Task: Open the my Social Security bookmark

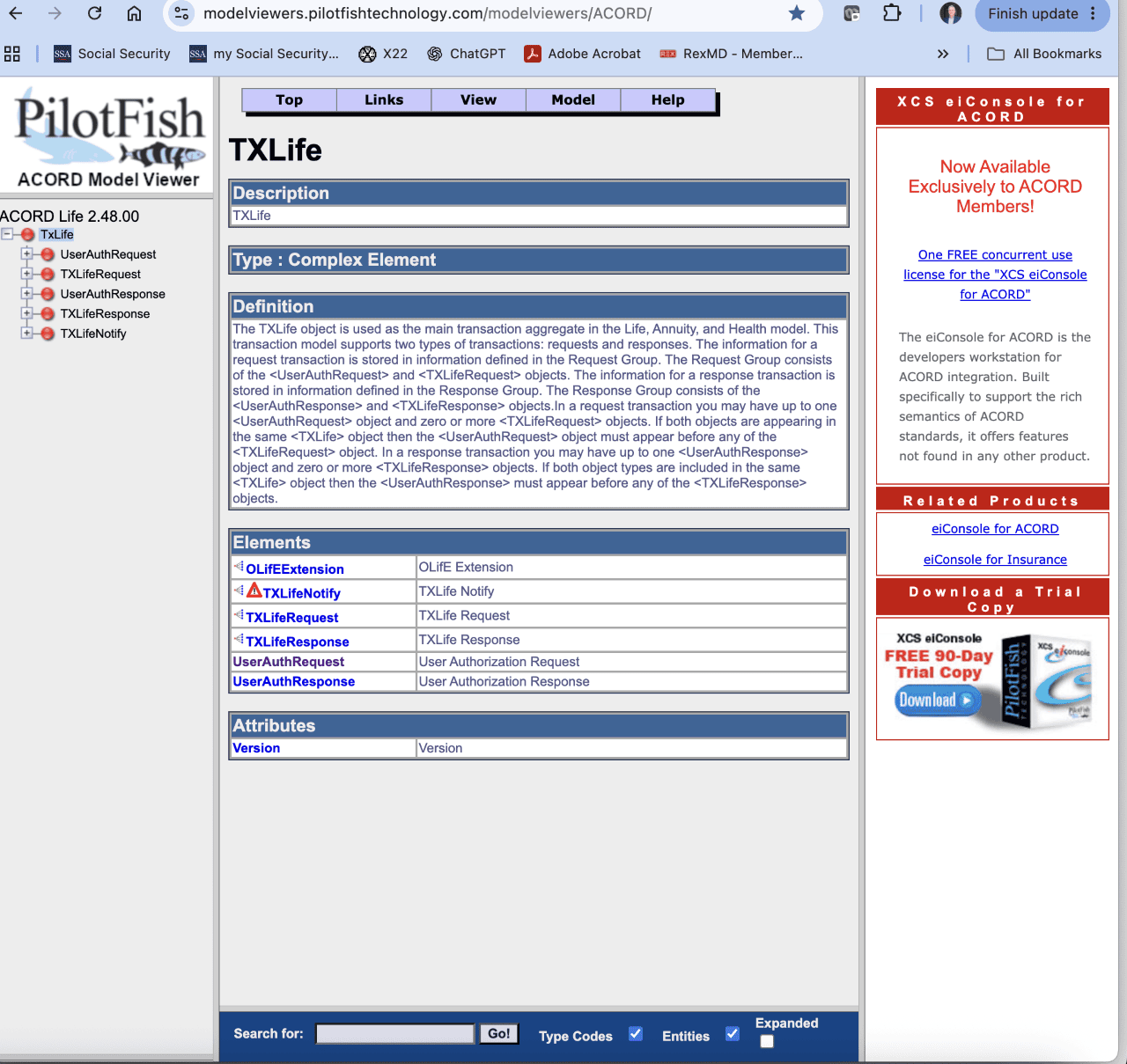Action: (264, 54)
